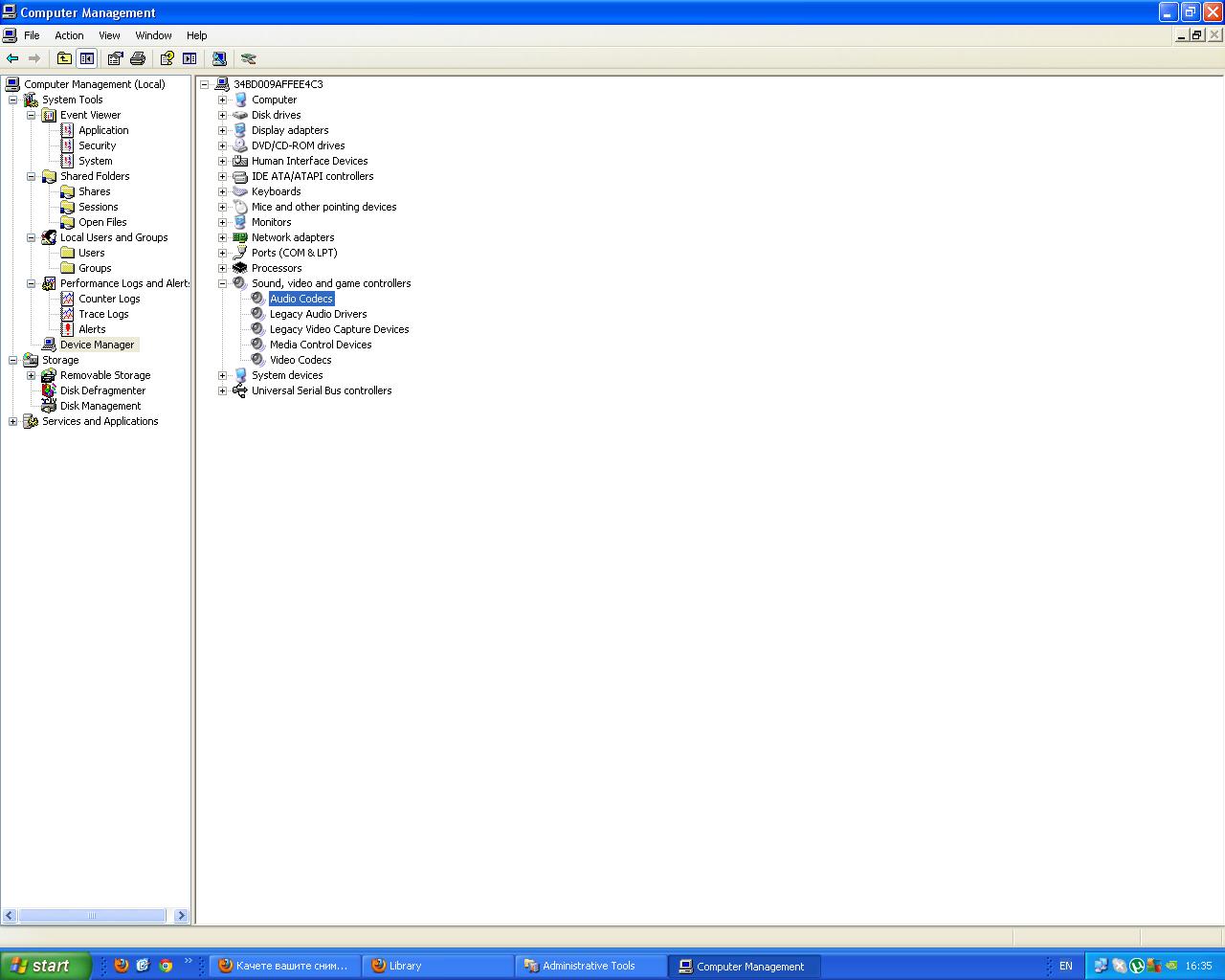1225x980 pixels.
Task: Click the Help toolbar icon
Action: [x=167, y=58]
